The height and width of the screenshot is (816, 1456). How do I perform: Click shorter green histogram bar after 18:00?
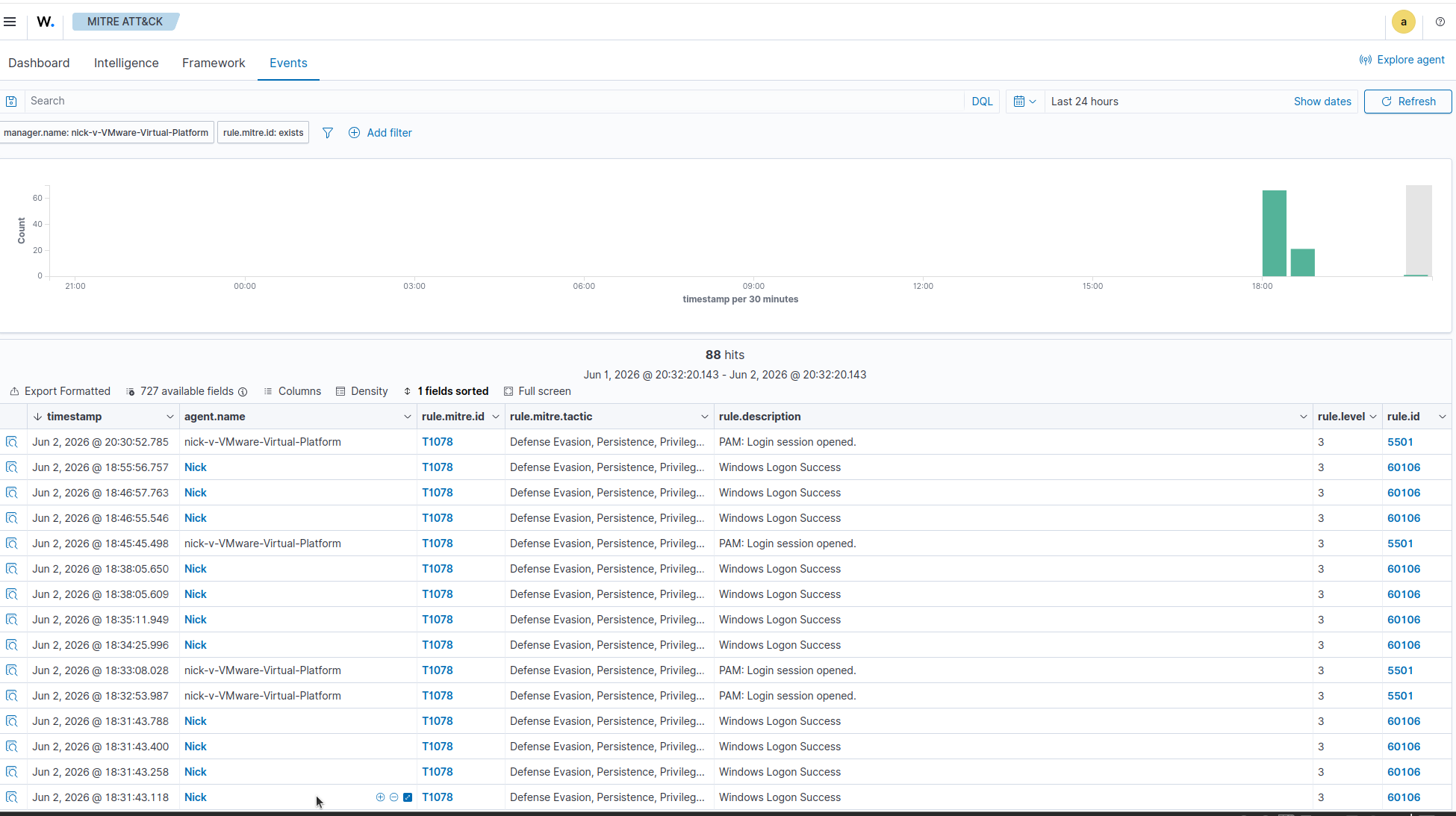[x=1302, y=262]
